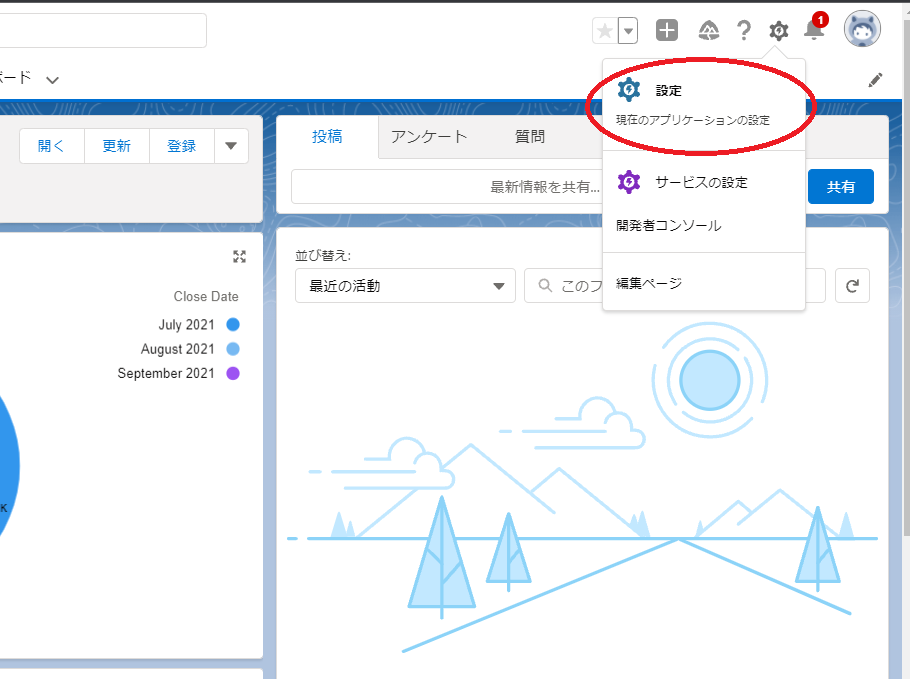Click the magnifier icon in feed search
Image resolution: width=910 pixels, height=679 pixels.
[x=545, y=286]
